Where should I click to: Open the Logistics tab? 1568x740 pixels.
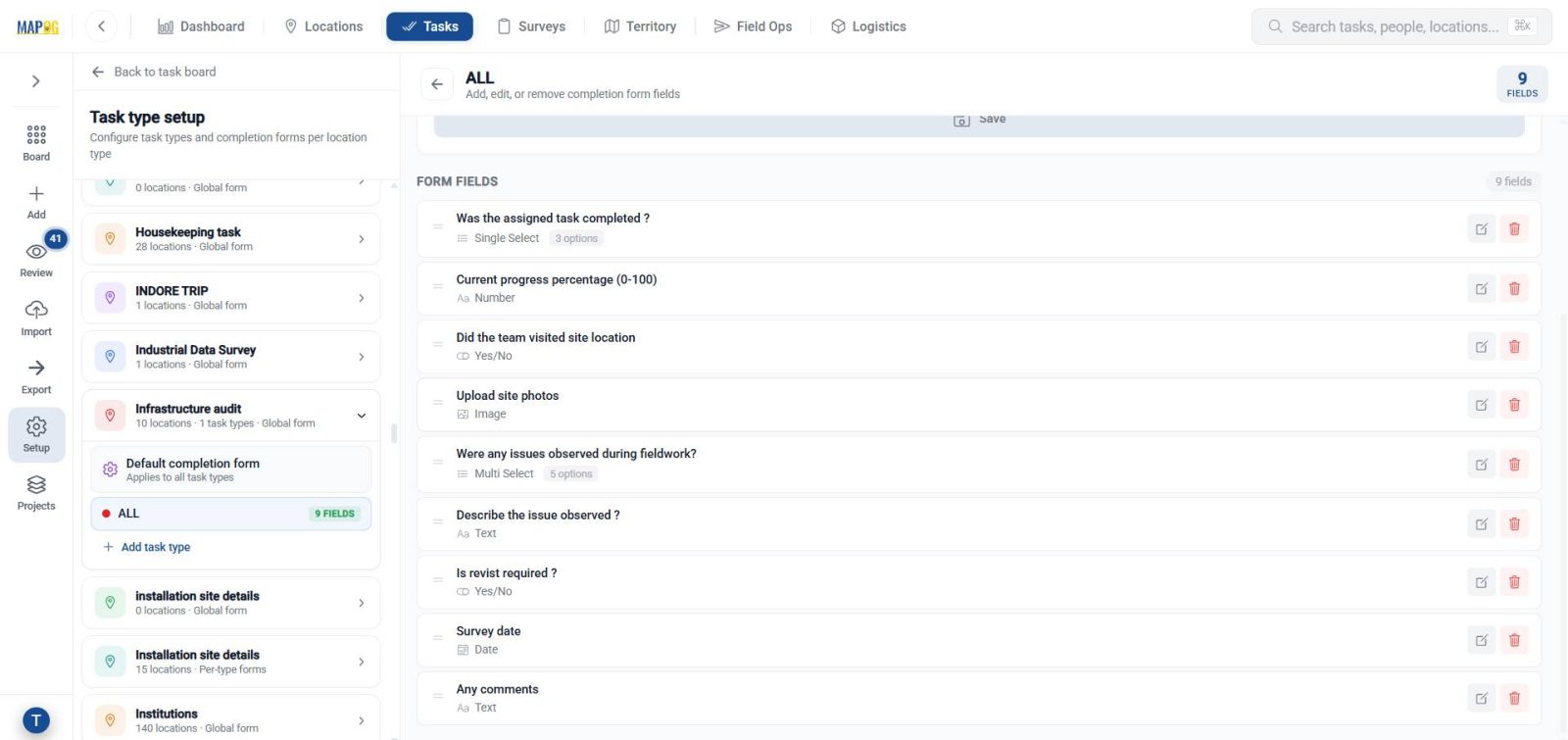pos(868,26)
